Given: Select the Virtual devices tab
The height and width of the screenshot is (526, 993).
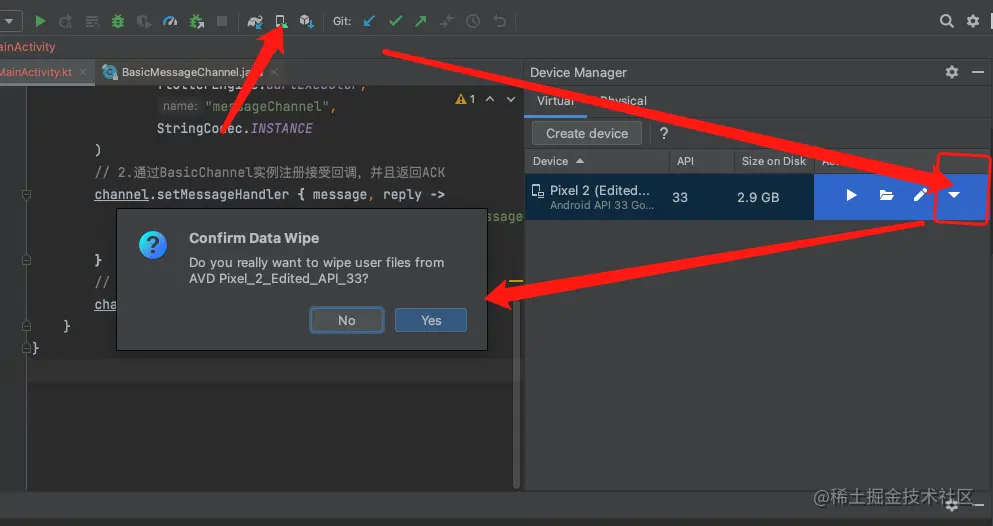Looking at the screenshot, I should (555, 101).
